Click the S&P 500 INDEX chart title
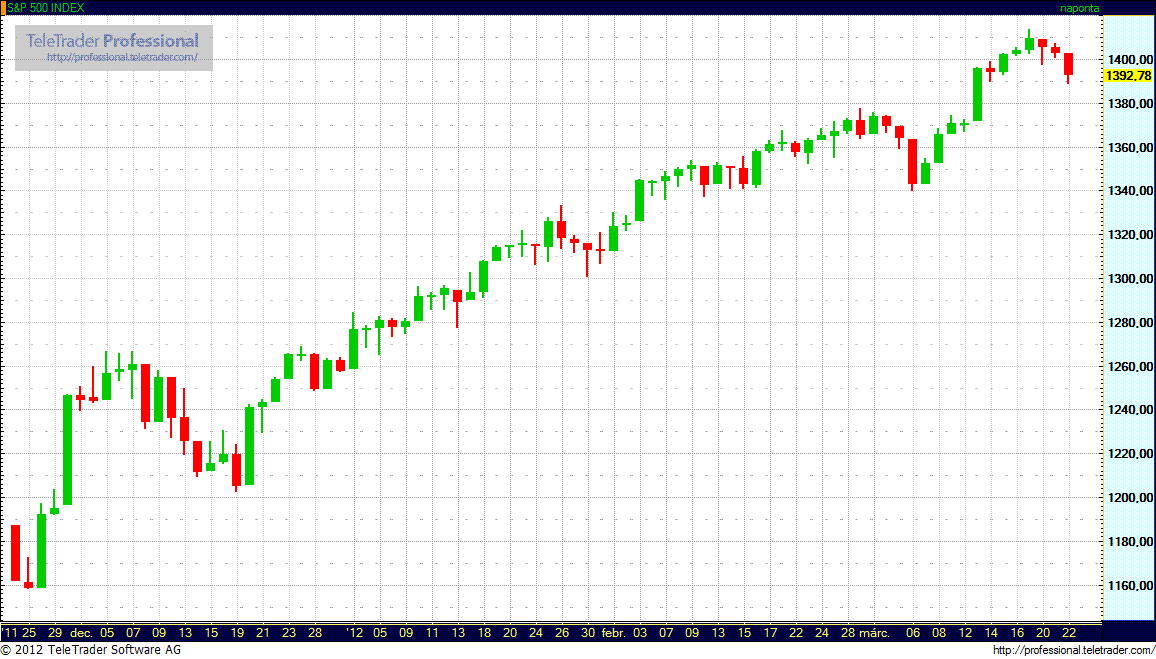This screenshot has width=1156, height=659. [x=46, y=7]
